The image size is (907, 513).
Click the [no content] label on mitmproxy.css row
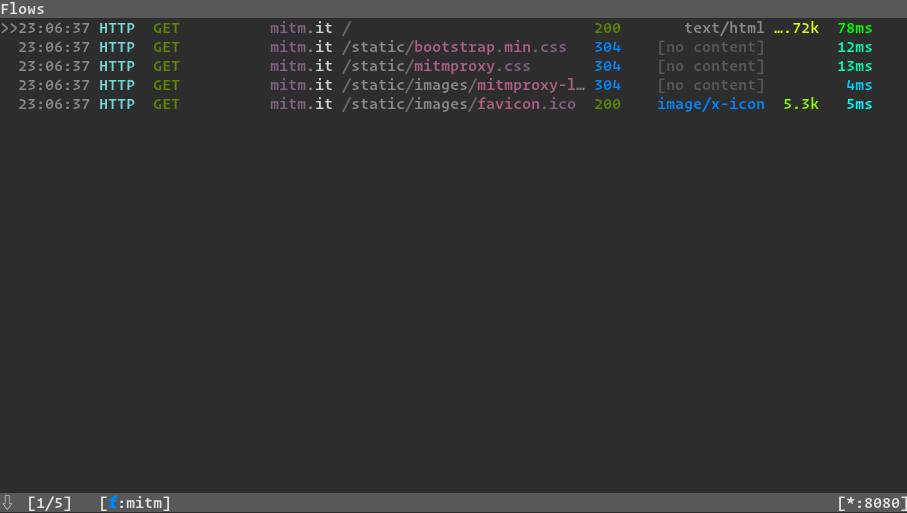[x=711, y=67]
